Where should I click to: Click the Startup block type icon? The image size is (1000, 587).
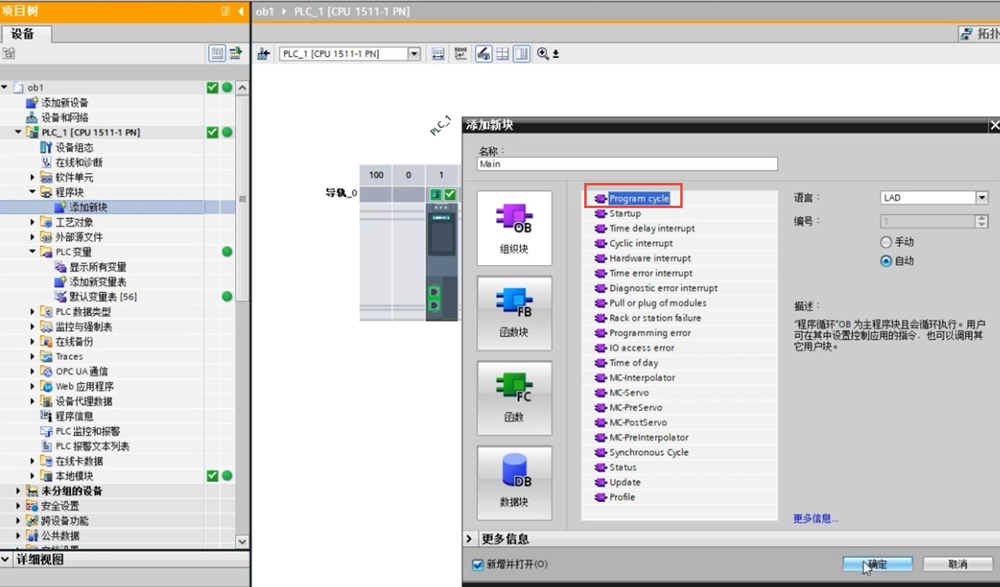600,214
